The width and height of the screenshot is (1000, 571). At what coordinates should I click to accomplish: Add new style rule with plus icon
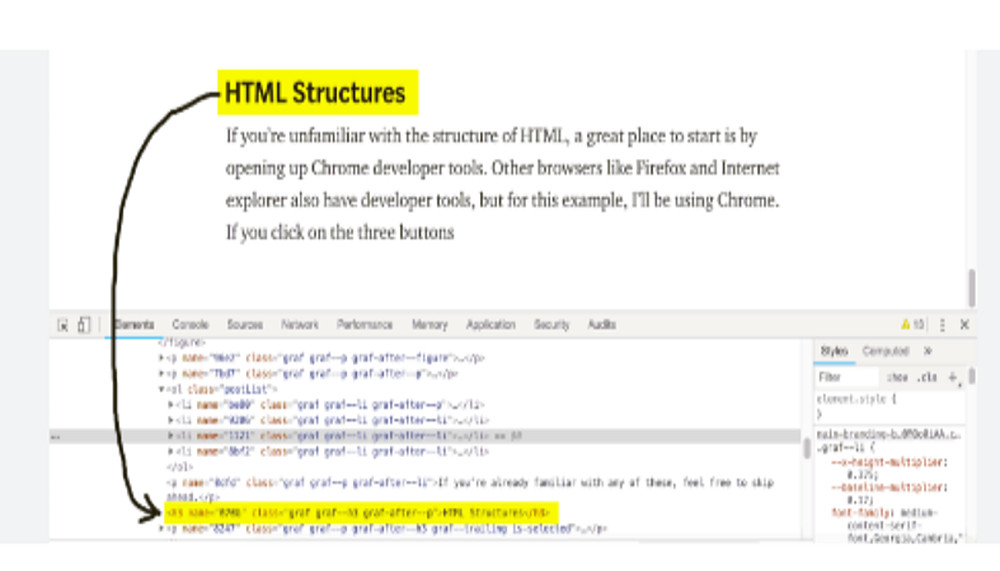[x=952, y=378]
